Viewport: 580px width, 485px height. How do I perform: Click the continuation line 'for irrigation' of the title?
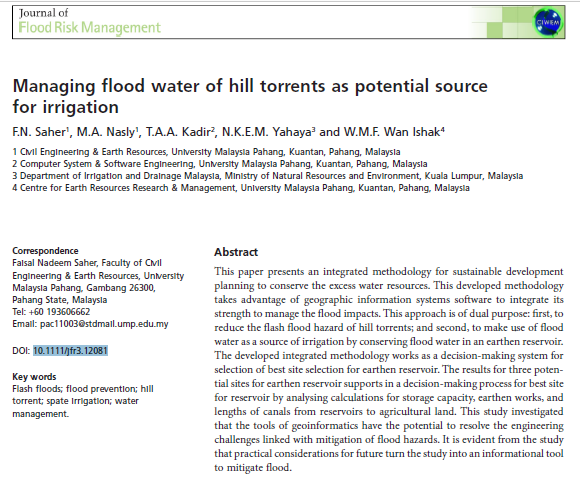(x=65, y=107)
